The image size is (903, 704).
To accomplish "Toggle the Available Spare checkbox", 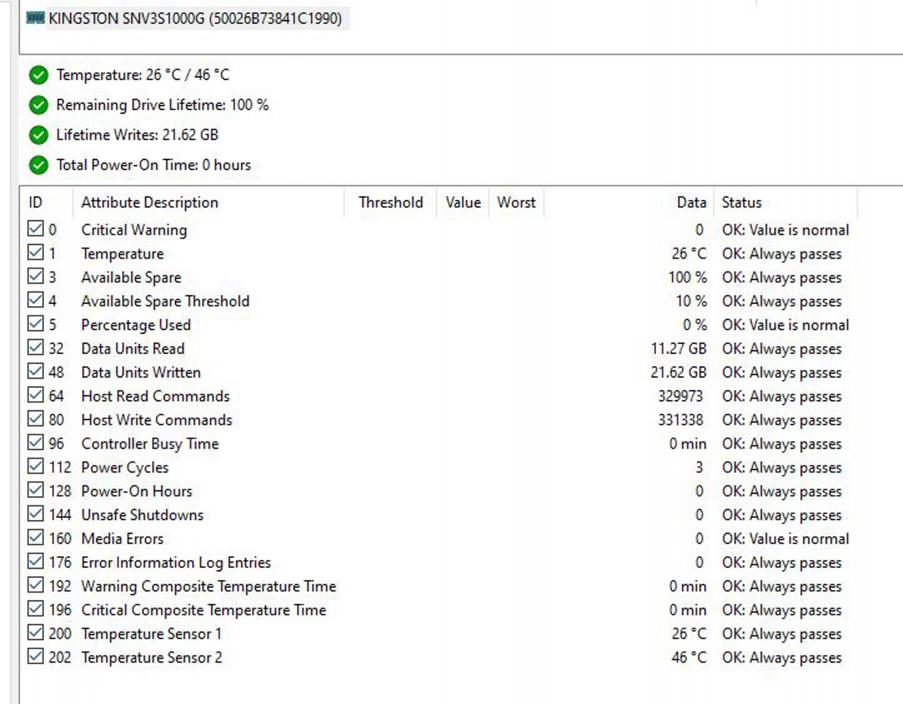I will [x=36, y=277].
